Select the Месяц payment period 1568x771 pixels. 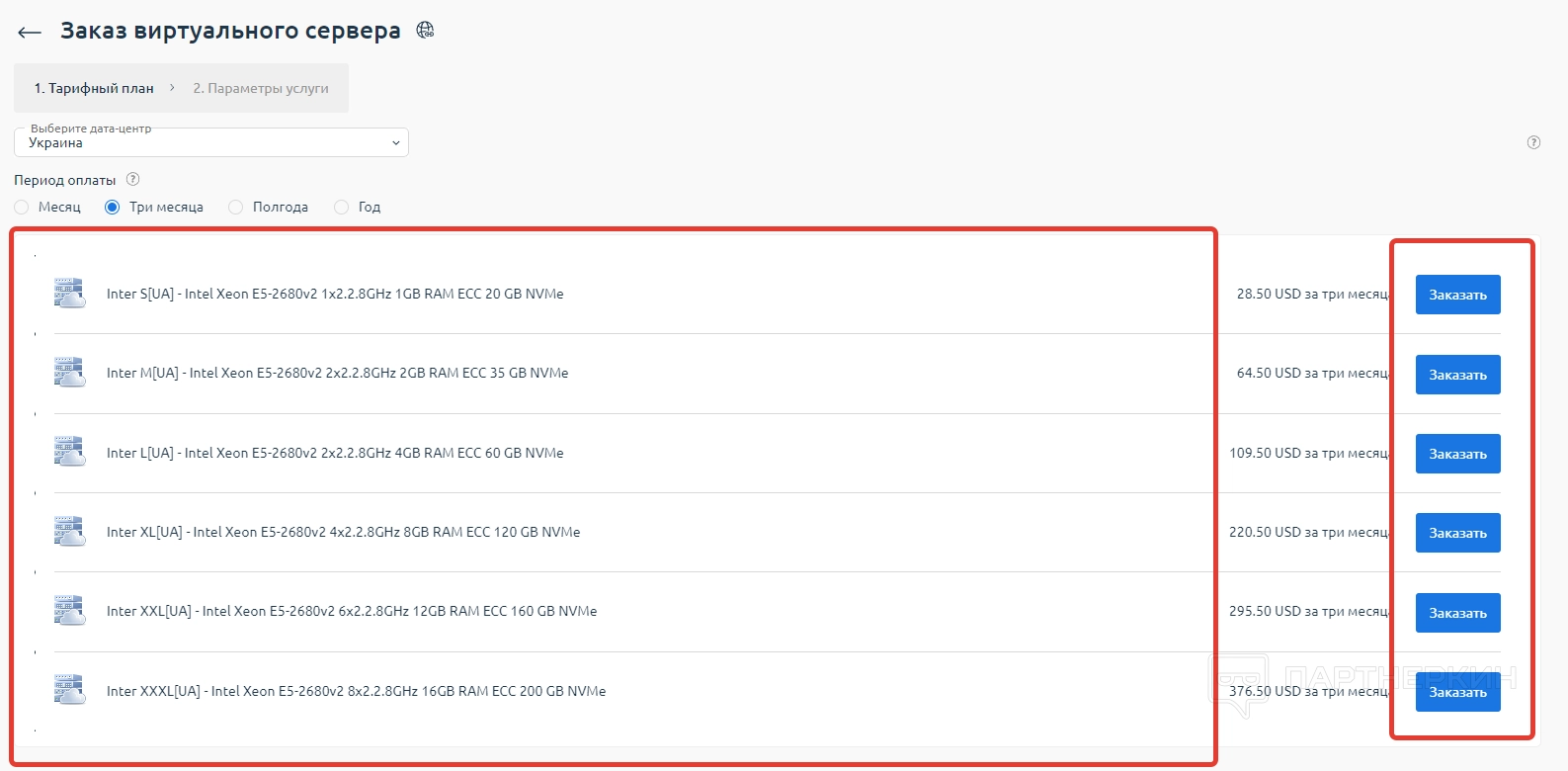(x=22, y=208)
